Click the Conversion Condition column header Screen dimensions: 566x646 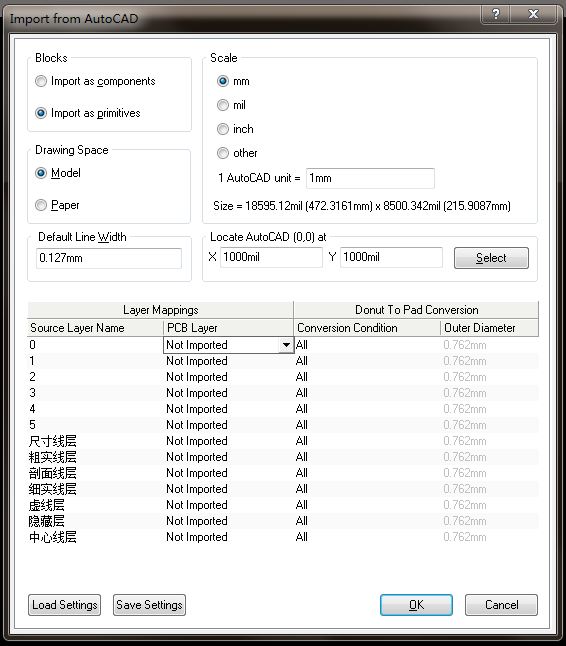click(x=367, y=328)
